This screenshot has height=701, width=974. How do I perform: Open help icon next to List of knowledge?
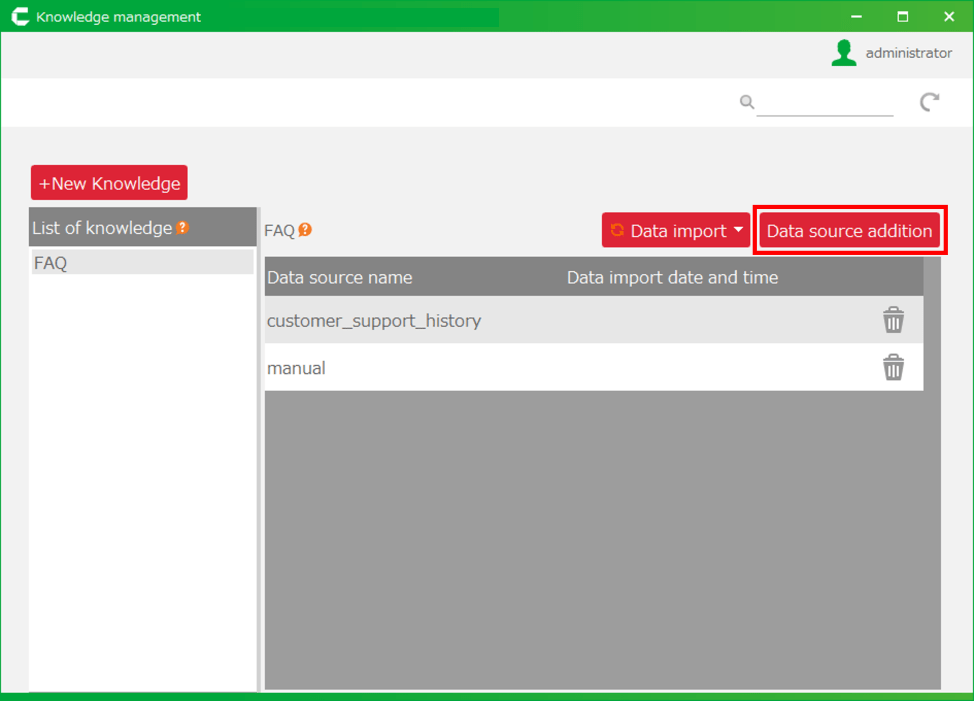pyautogui.click(x=182, y=228)
